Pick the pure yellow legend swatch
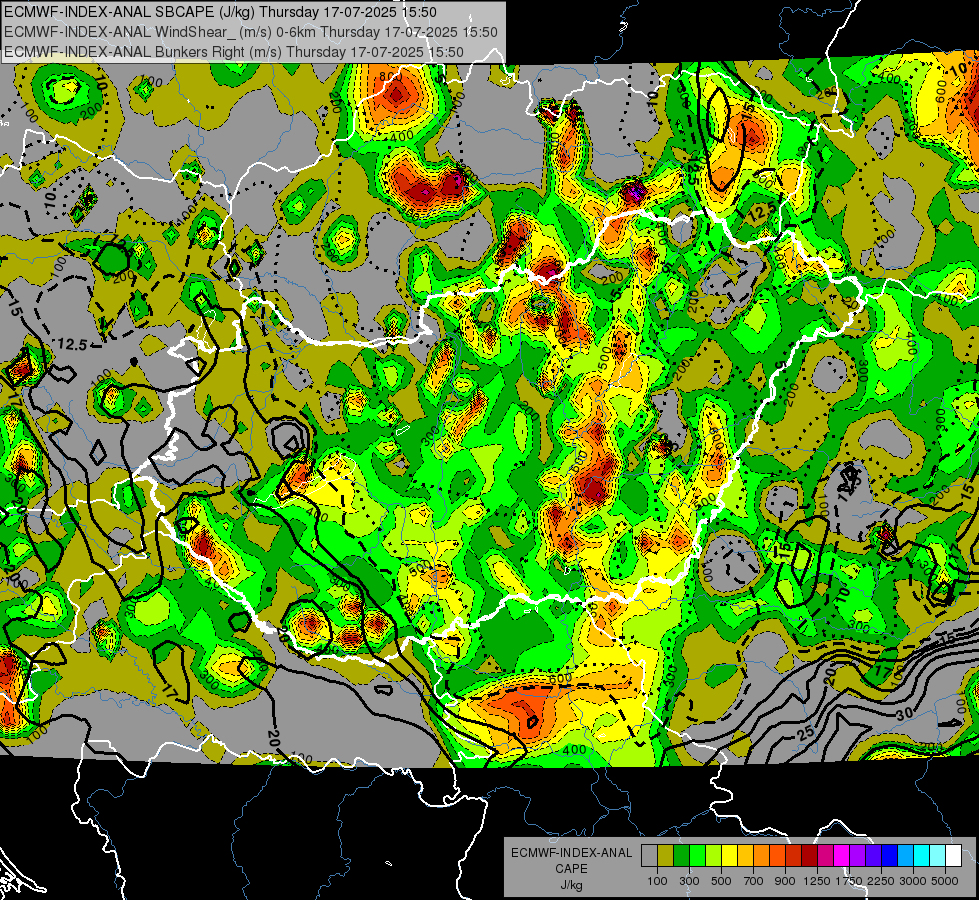This screenshot has height=900, width=979. coord(729,856)
